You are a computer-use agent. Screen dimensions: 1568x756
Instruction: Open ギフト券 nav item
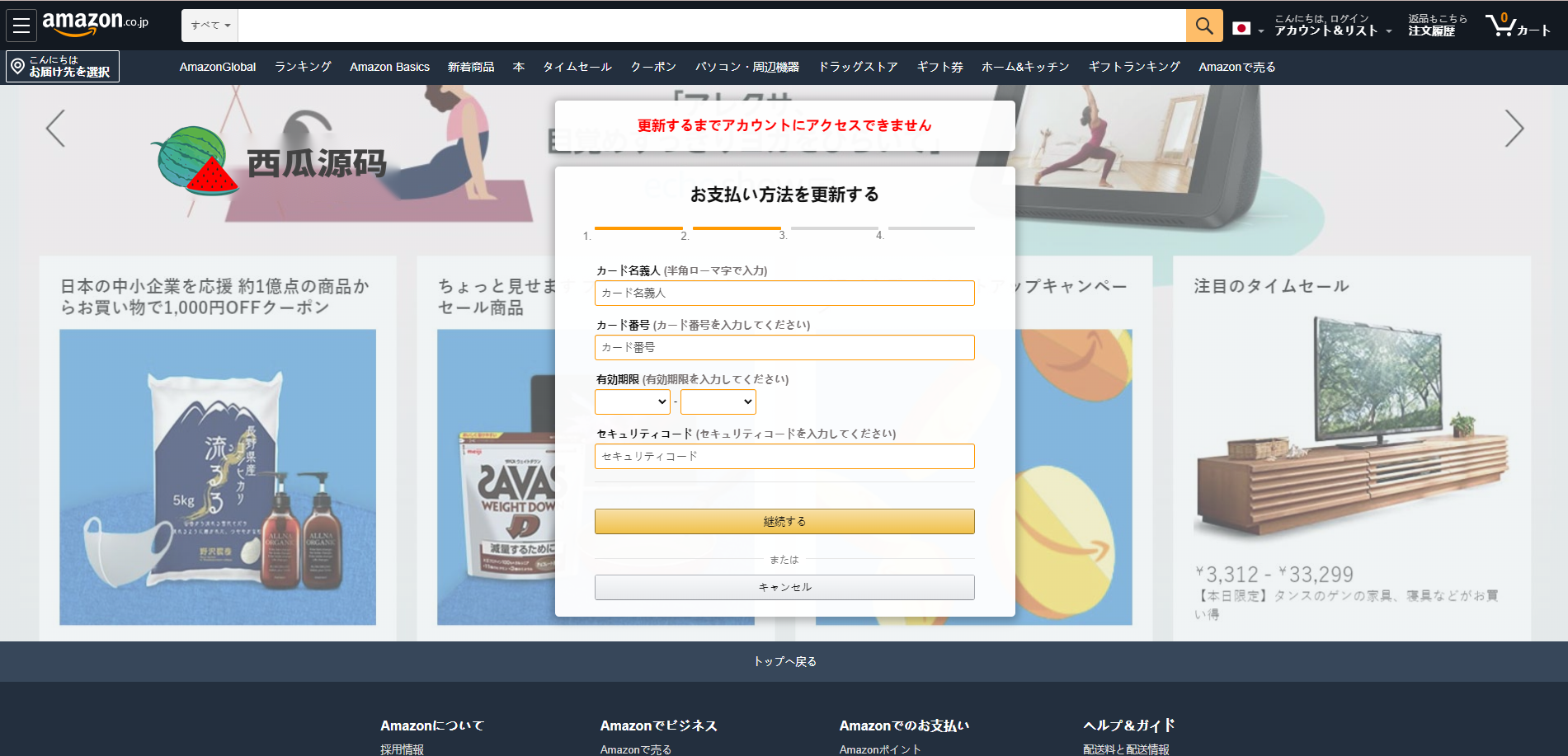tap(939, 67)
